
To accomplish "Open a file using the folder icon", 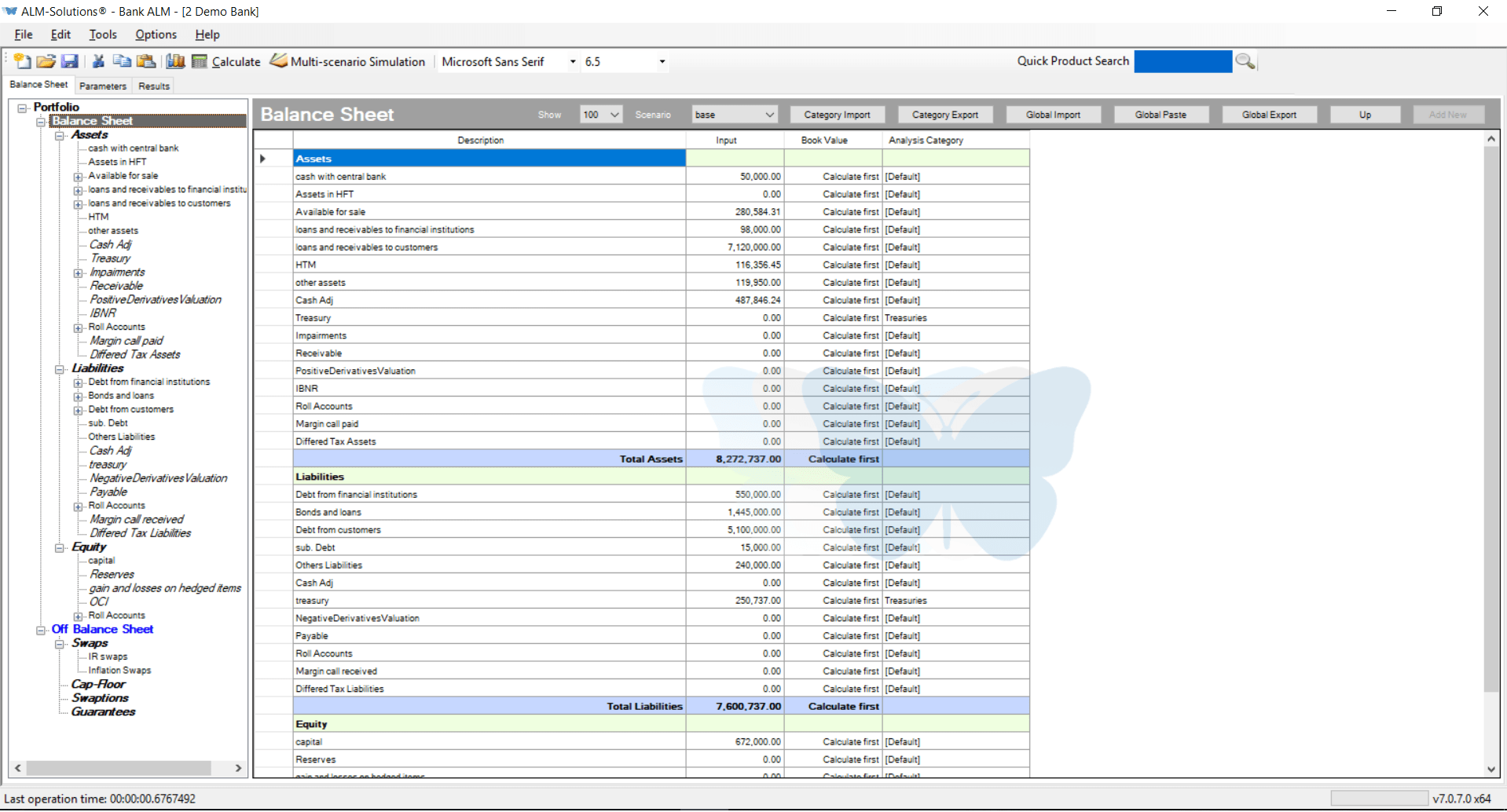I will pos(46,61).
